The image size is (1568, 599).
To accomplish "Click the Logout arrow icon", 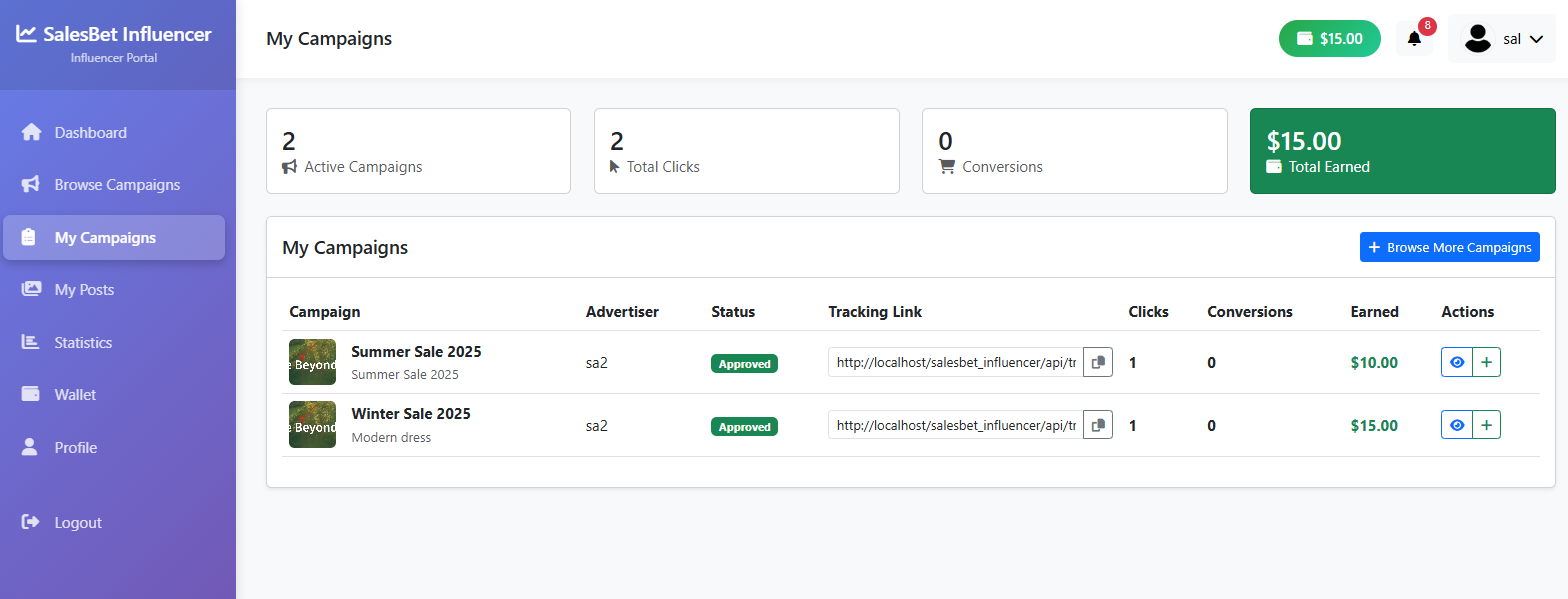I will (x=31, y=522).
